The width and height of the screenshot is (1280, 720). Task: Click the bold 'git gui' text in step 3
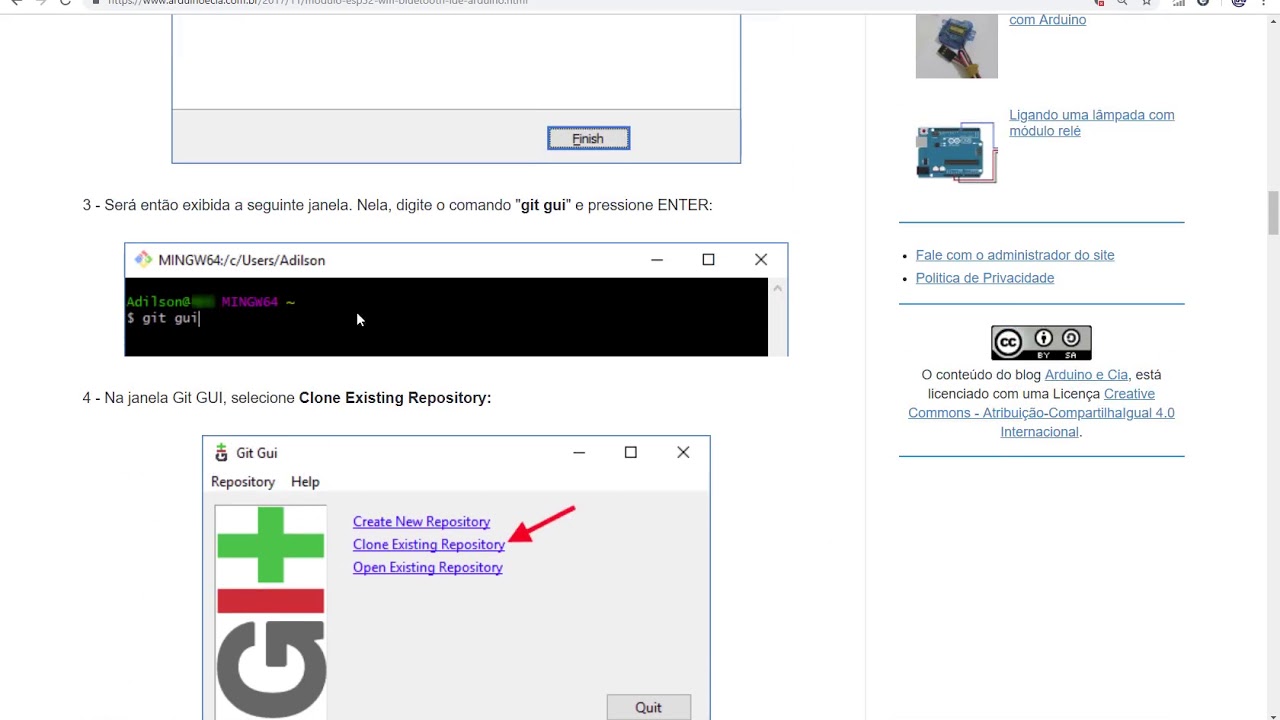click(x=543, y=205)
